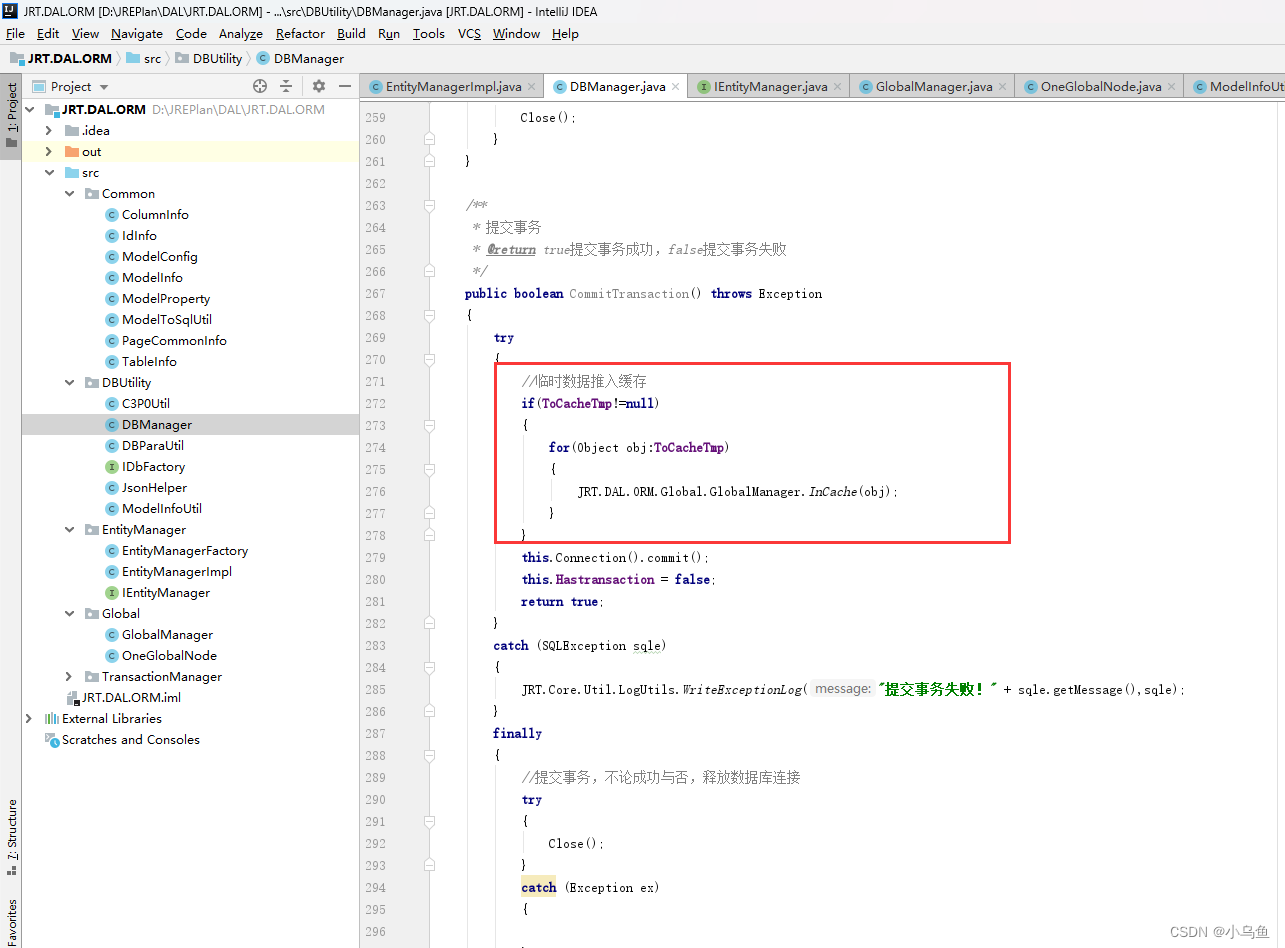Expand External Libraries node
This screenshot has width=1285, height=948.
coord(29,718)
